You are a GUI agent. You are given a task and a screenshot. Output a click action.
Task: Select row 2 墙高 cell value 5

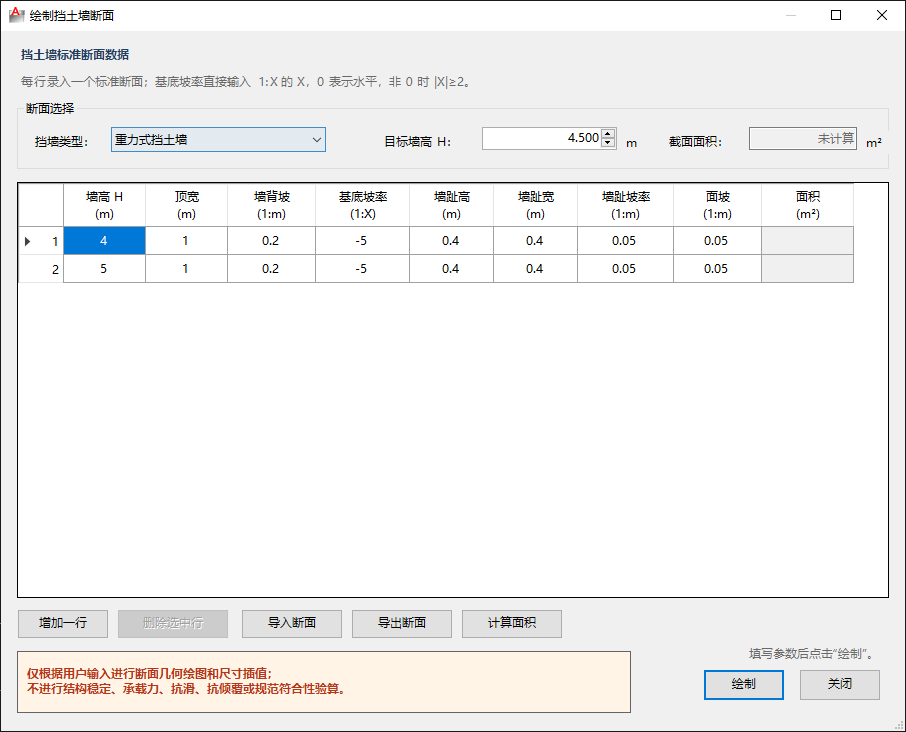(105, 269)
